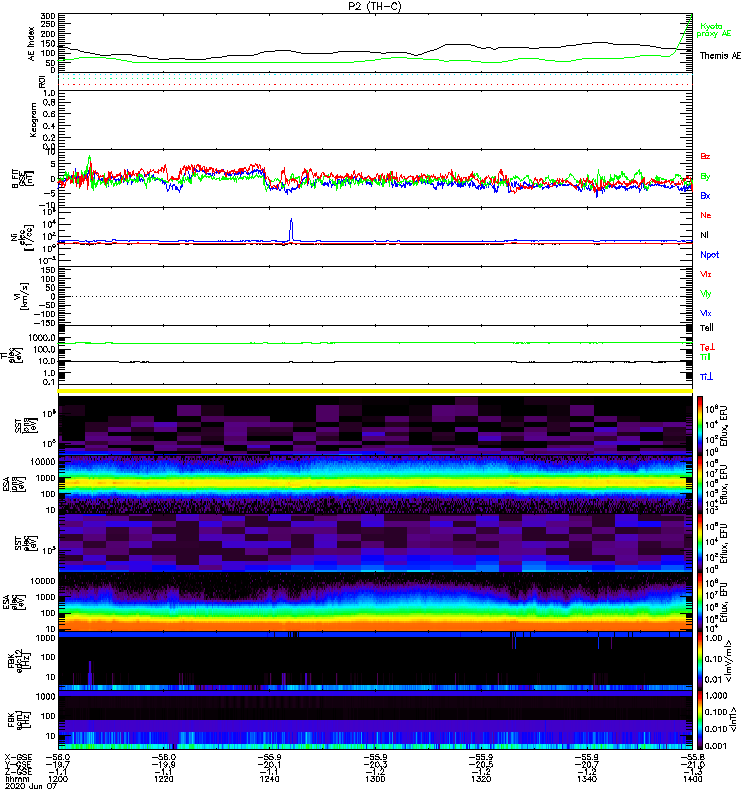
Task: Click the 1400 time tick label
Action: coord(692,779)
